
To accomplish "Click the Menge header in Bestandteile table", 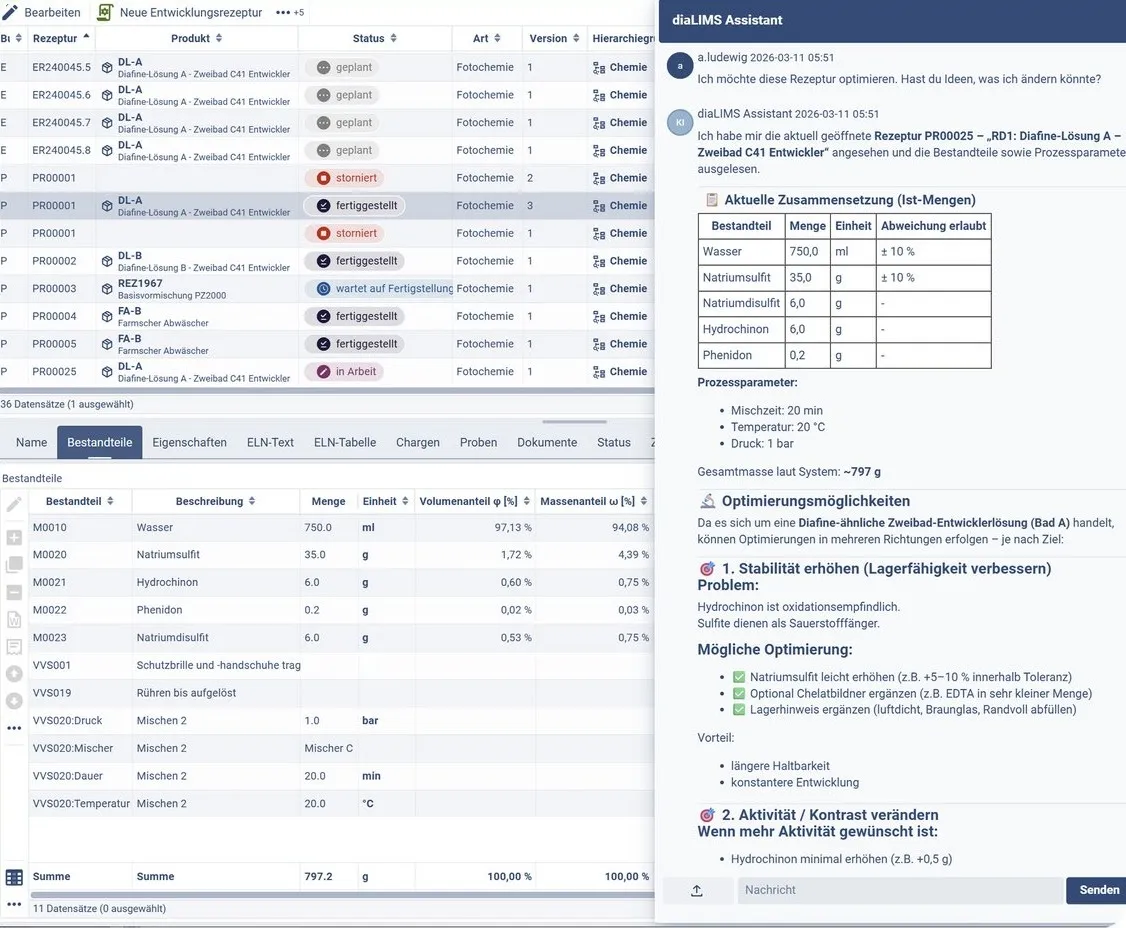I will 328,501.
